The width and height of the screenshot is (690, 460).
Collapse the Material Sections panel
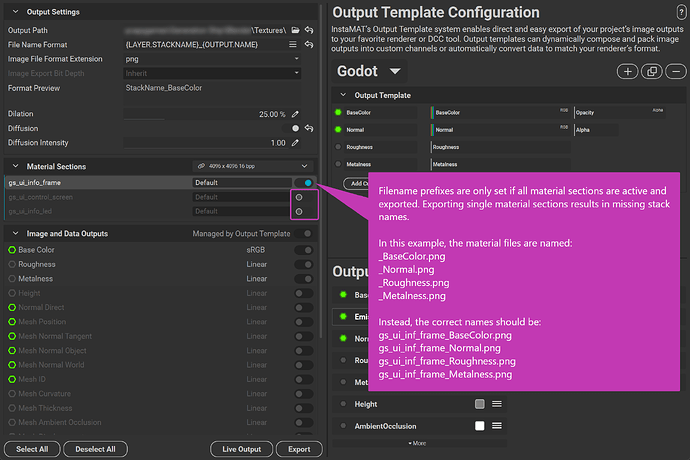15,166
